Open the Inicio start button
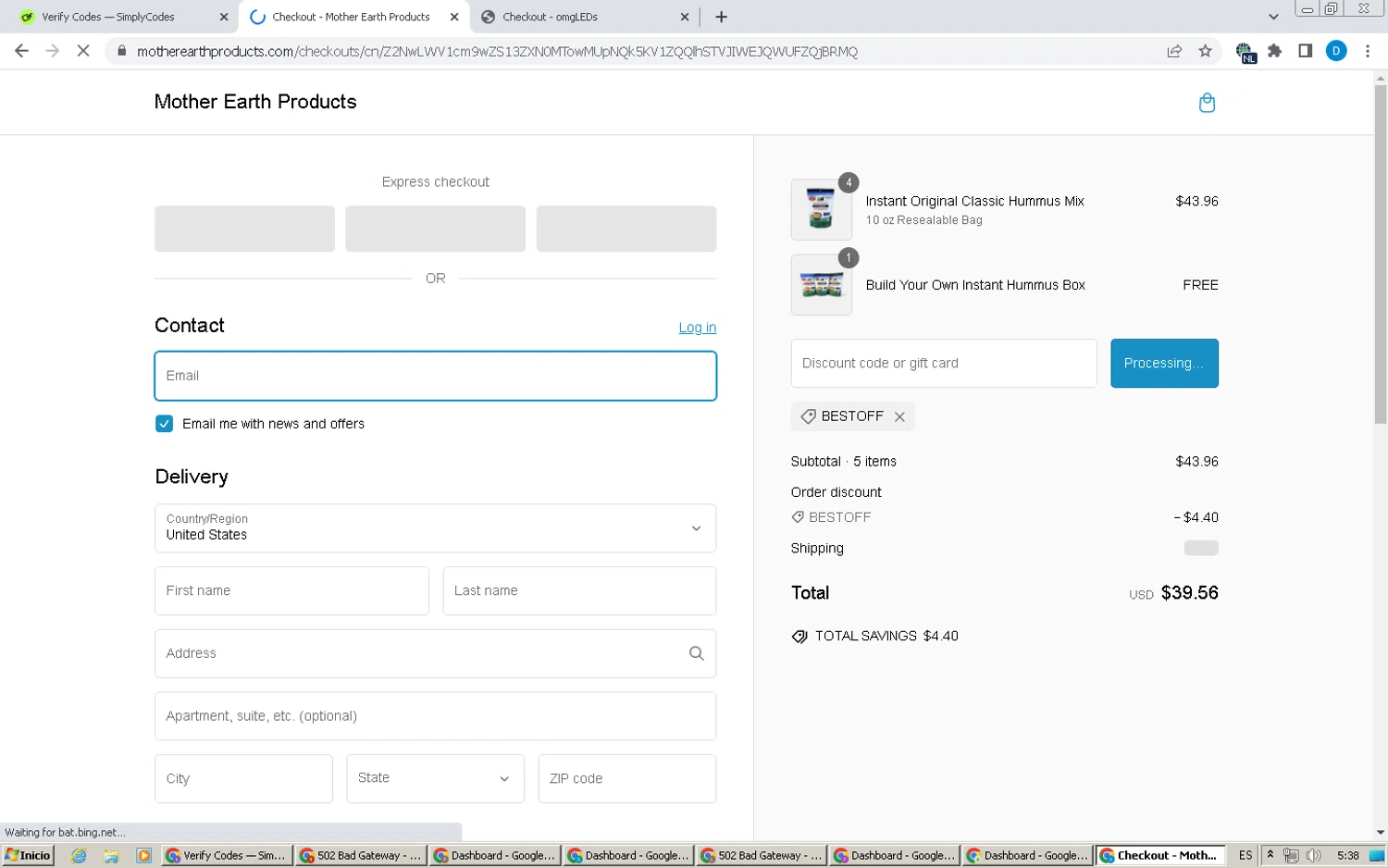Viewport: 1388px width, 868px height. pos(28,856)
